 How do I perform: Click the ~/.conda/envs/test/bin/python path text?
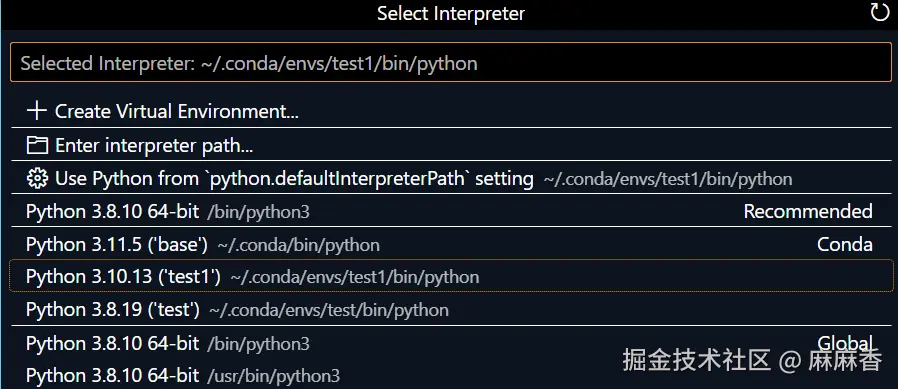click(329, 311)
